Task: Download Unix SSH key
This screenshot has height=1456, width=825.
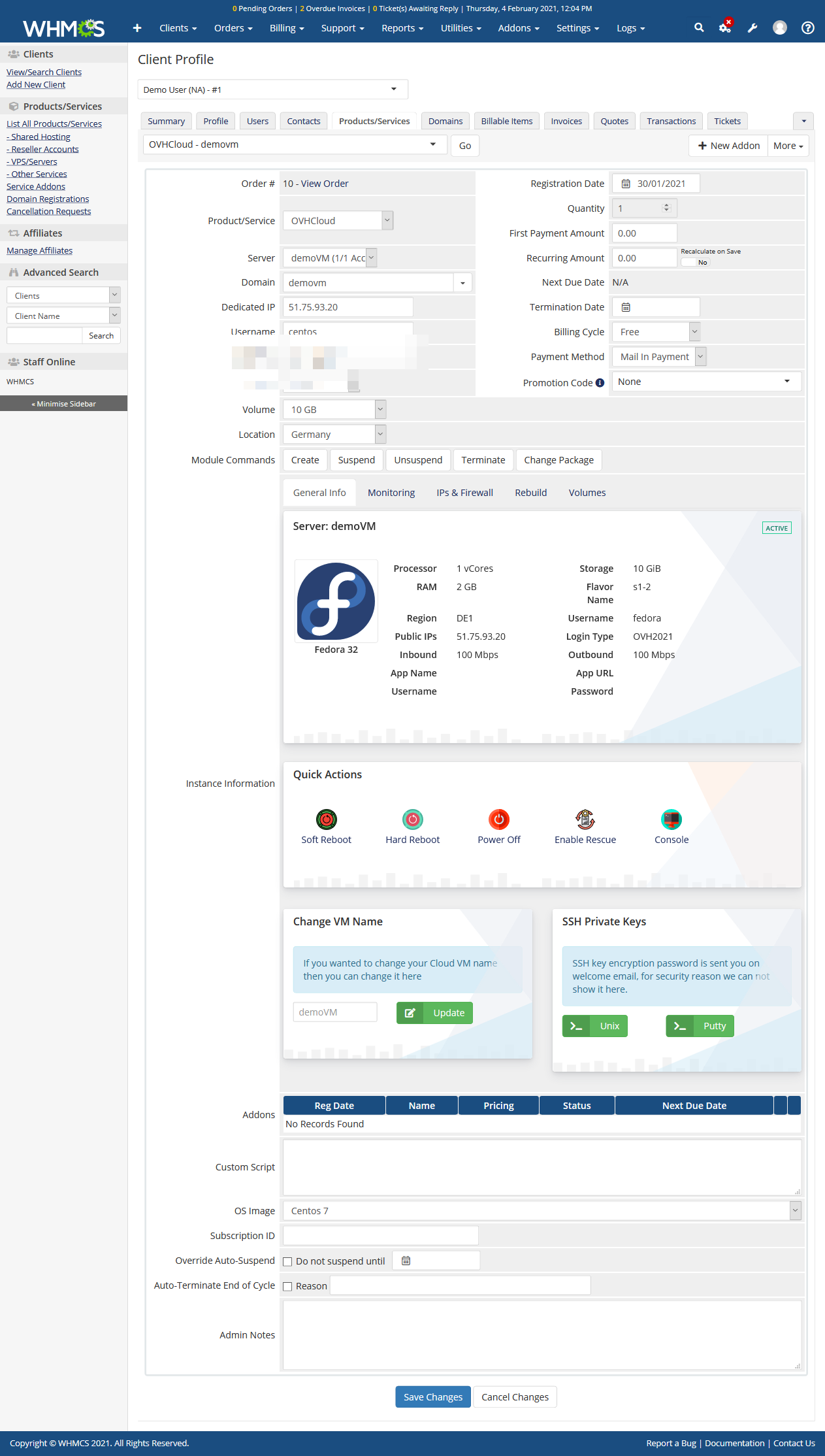Action: (x=595, y=1026)
